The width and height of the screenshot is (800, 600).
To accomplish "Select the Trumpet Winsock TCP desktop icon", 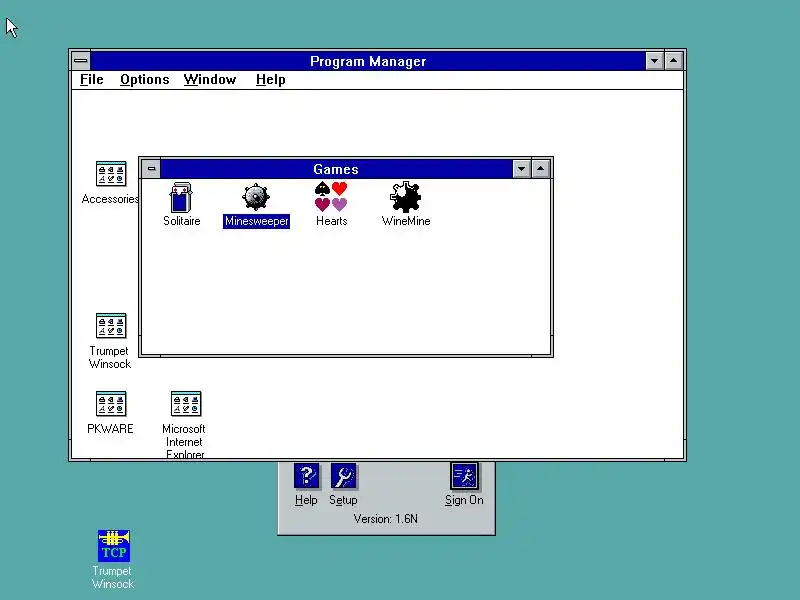I will pos(114,545).
